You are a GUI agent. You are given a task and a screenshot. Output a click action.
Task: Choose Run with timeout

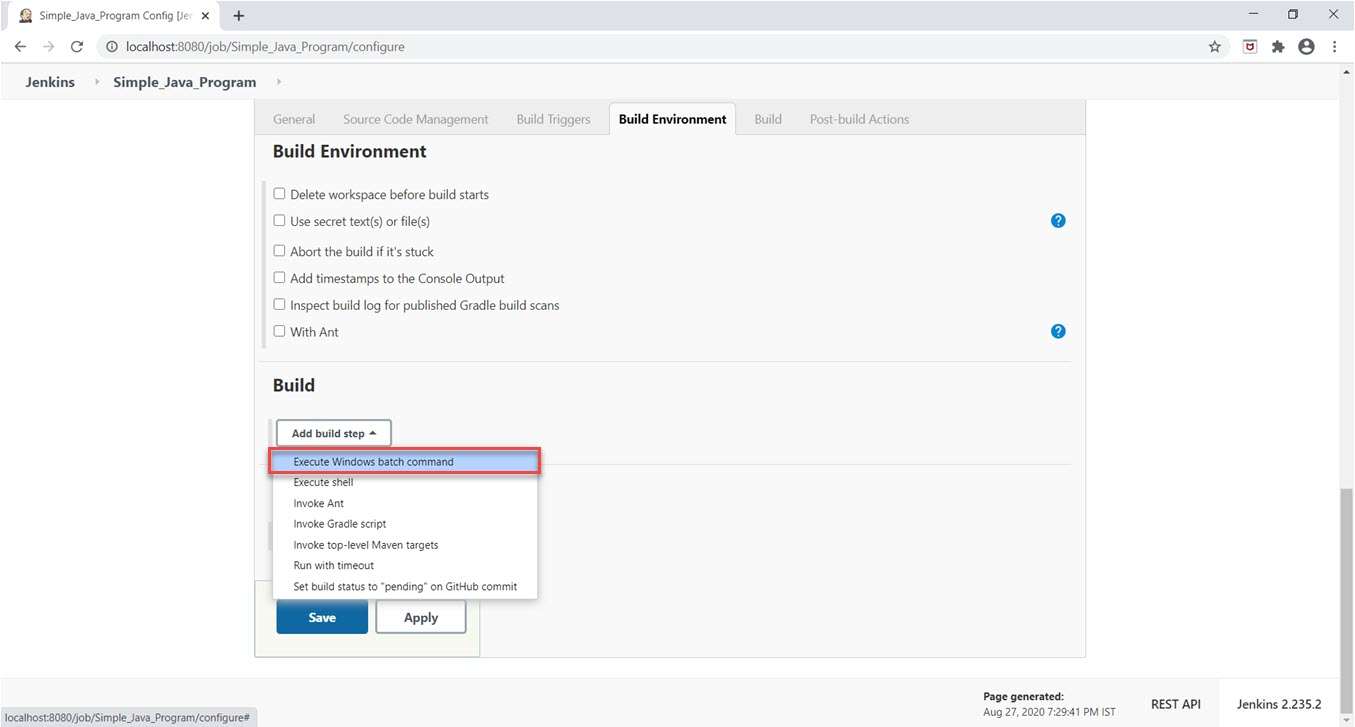click(404, 565)
